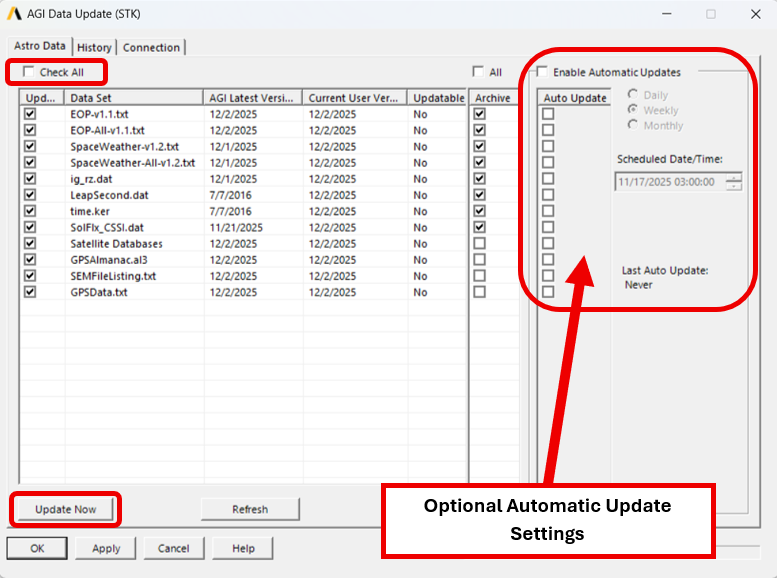Click the AGI app icon in title bar

coord(14,14)
